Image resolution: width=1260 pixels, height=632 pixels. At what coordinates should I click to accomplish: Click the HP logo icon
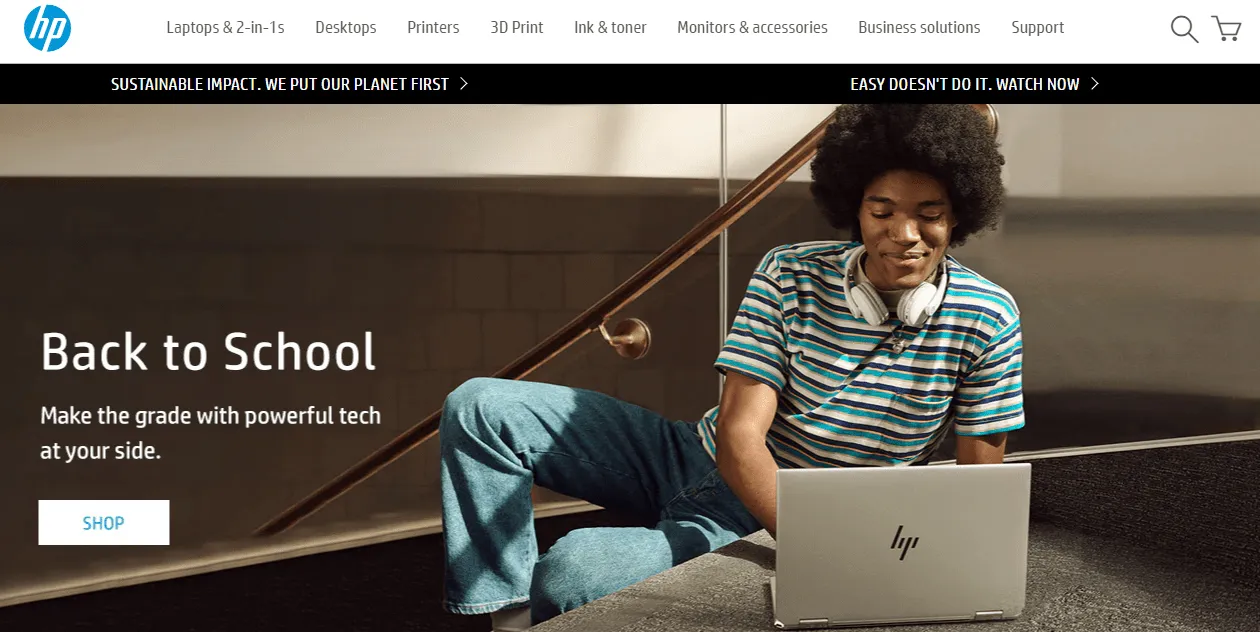pyautogui.click(x=48, y=28)
